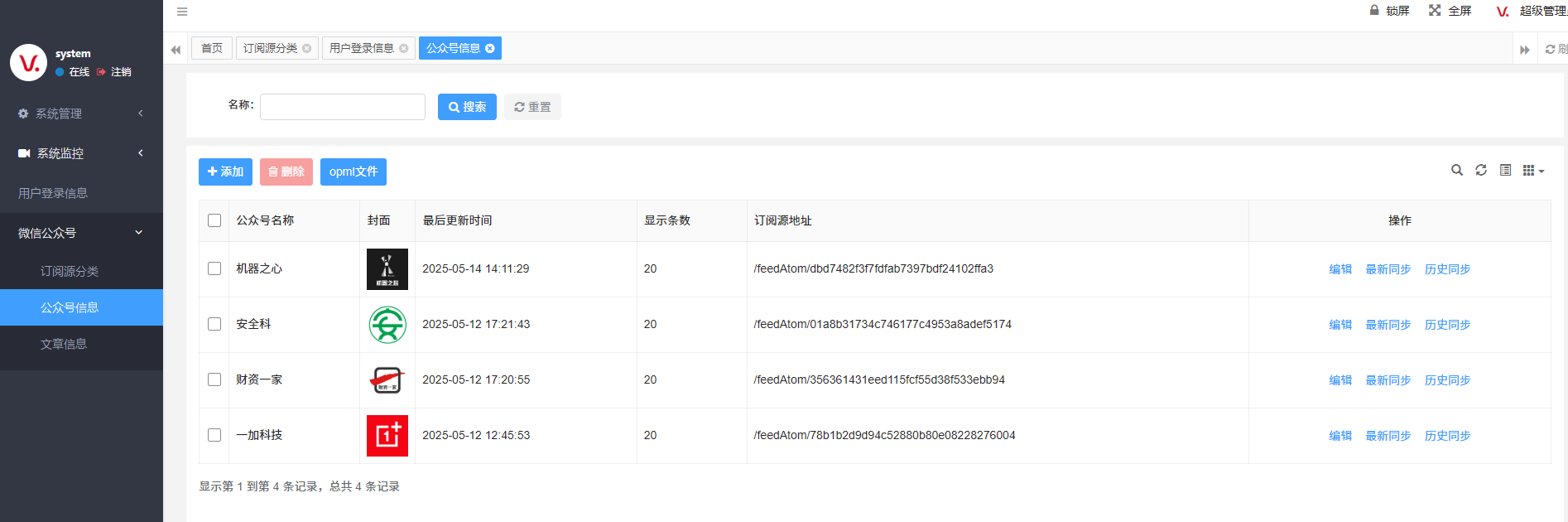The width and height of the screenshot is (1568, 522).
Task: Click the 名称 search input field
Action: pyautogui.click(x=342, y=107)
